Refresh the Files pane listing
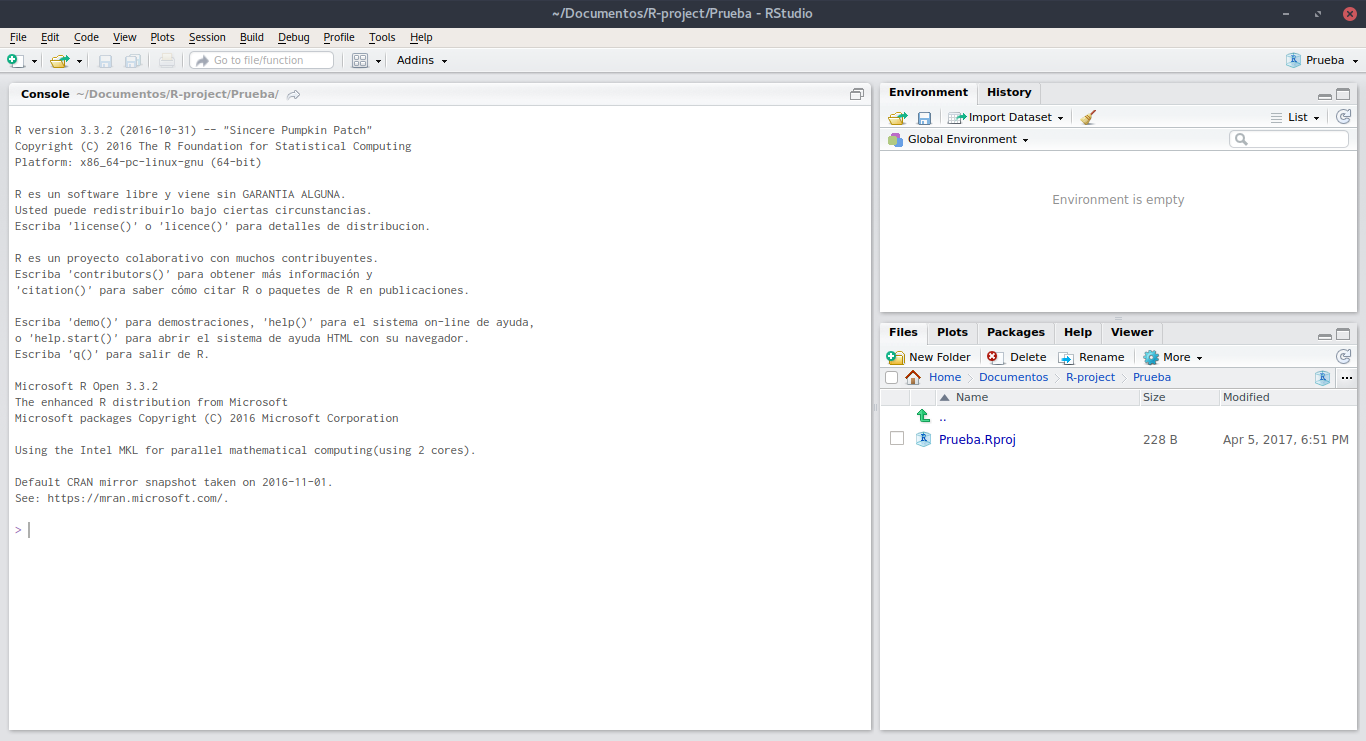 click(1343, 357)
